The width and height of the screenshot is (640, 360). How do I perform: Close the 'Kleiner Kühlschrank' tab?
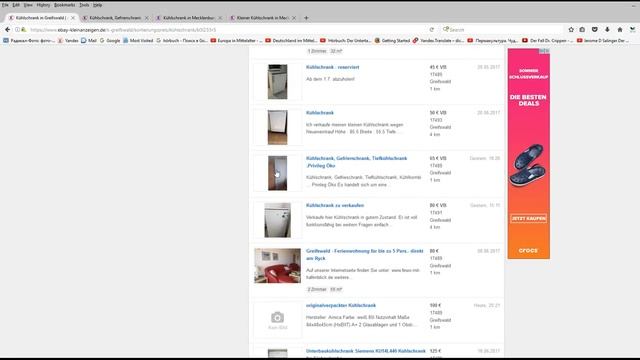coord(294,18)
